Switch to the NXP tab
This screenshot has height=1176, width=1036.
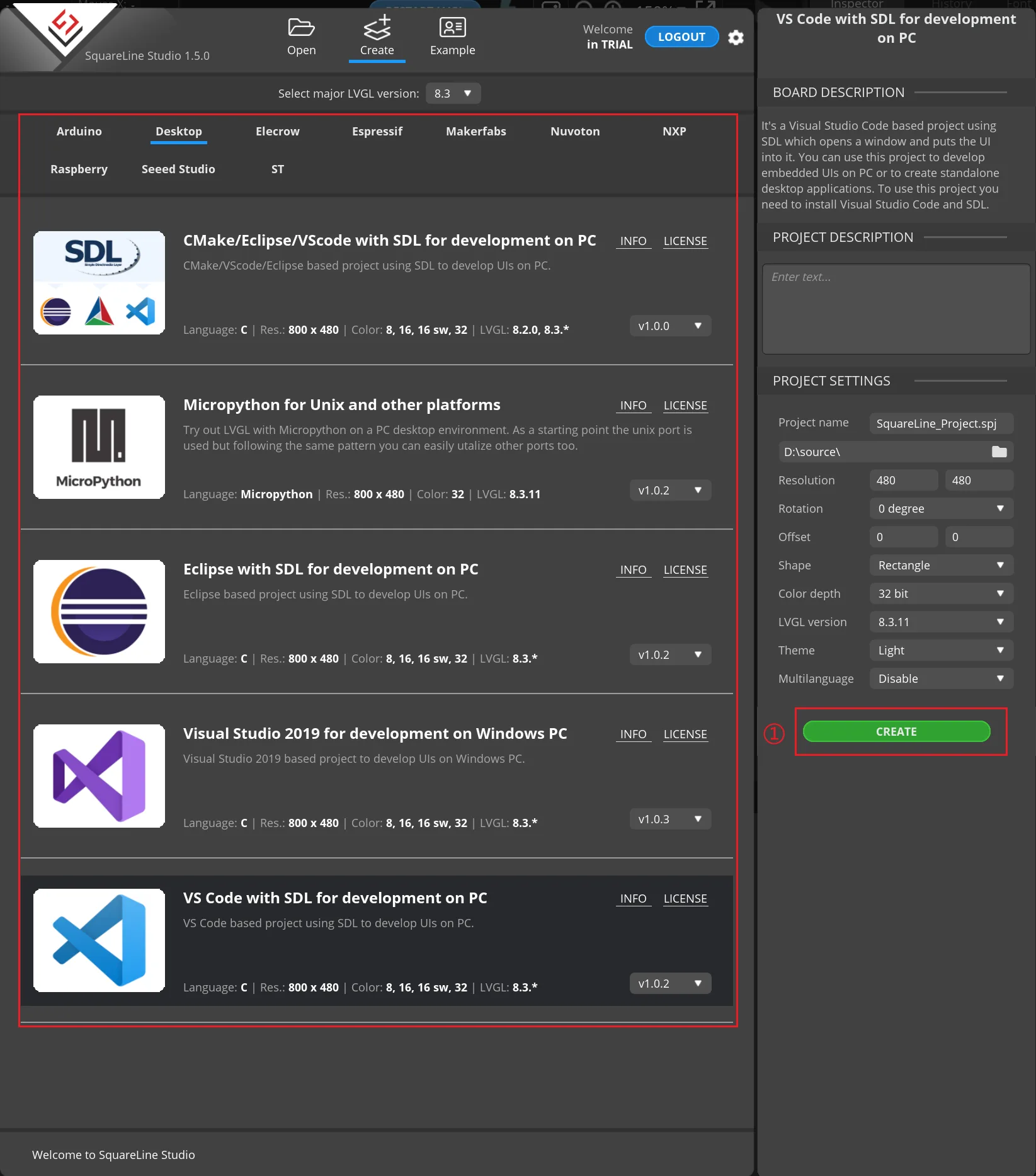coord(675,131)
